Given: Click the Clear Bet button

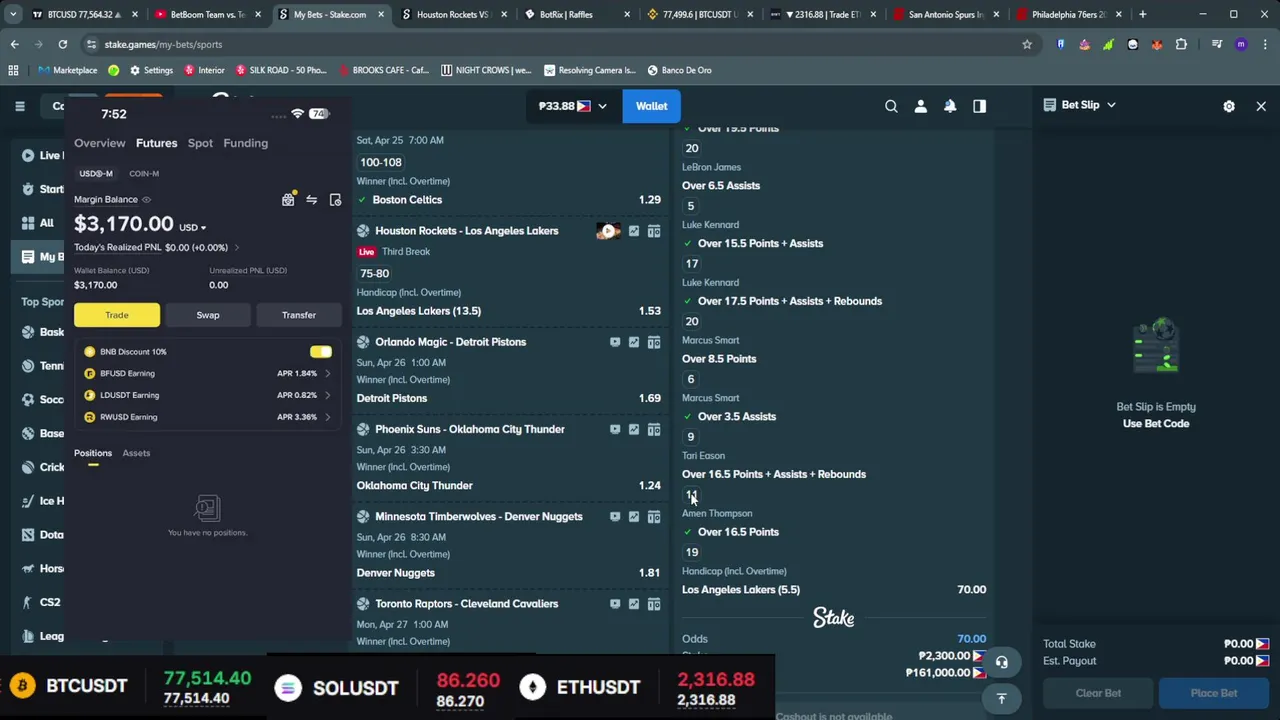Looking at the screenshot, I should tap(1098, 693).
